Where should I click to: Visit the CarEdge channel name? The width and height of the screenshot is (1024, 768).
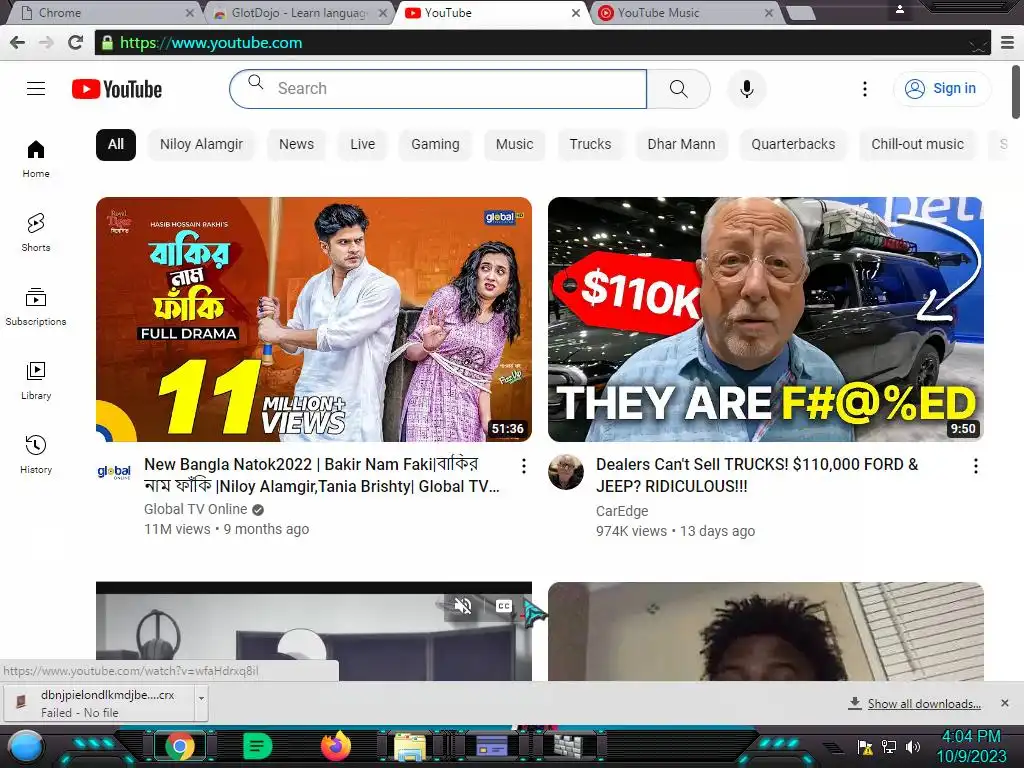tap(622, 511)
